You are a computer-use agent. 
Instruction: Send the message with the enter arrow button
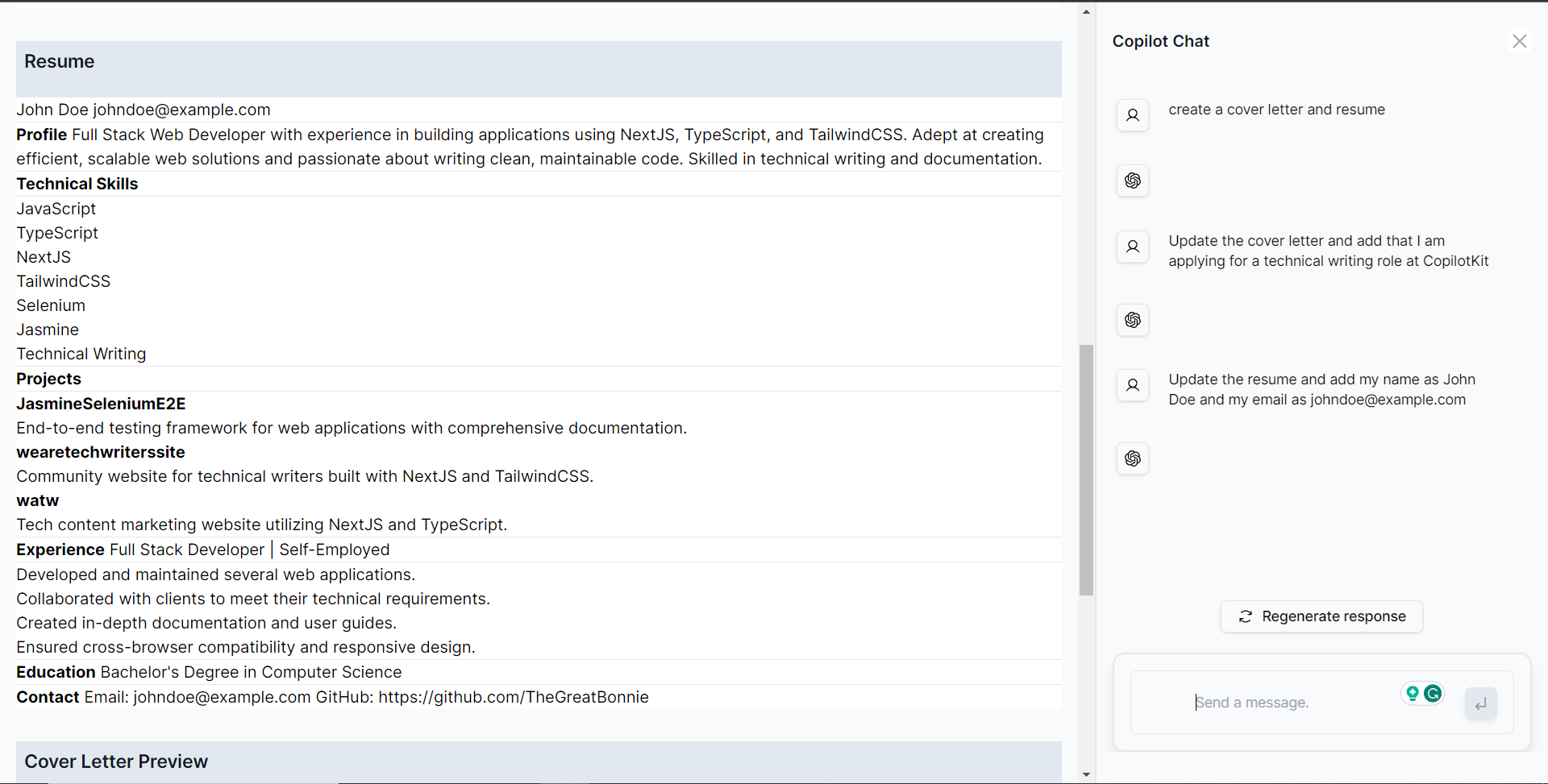pyautogui.click(x=1481, y=703)
